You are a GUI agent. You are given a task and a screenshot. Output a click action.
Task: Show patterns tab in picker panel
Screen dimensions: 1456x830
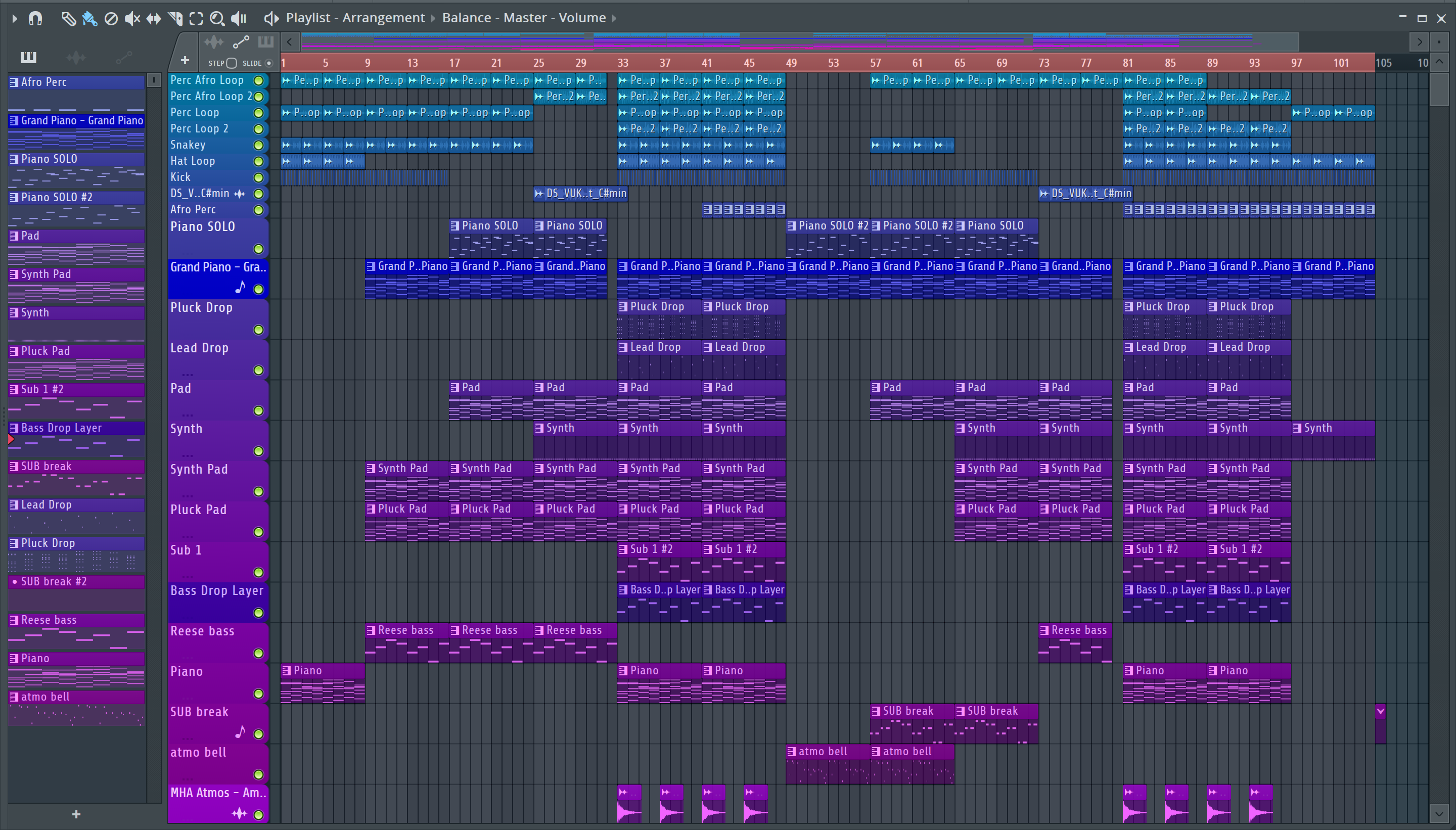[x=28, y=57]
